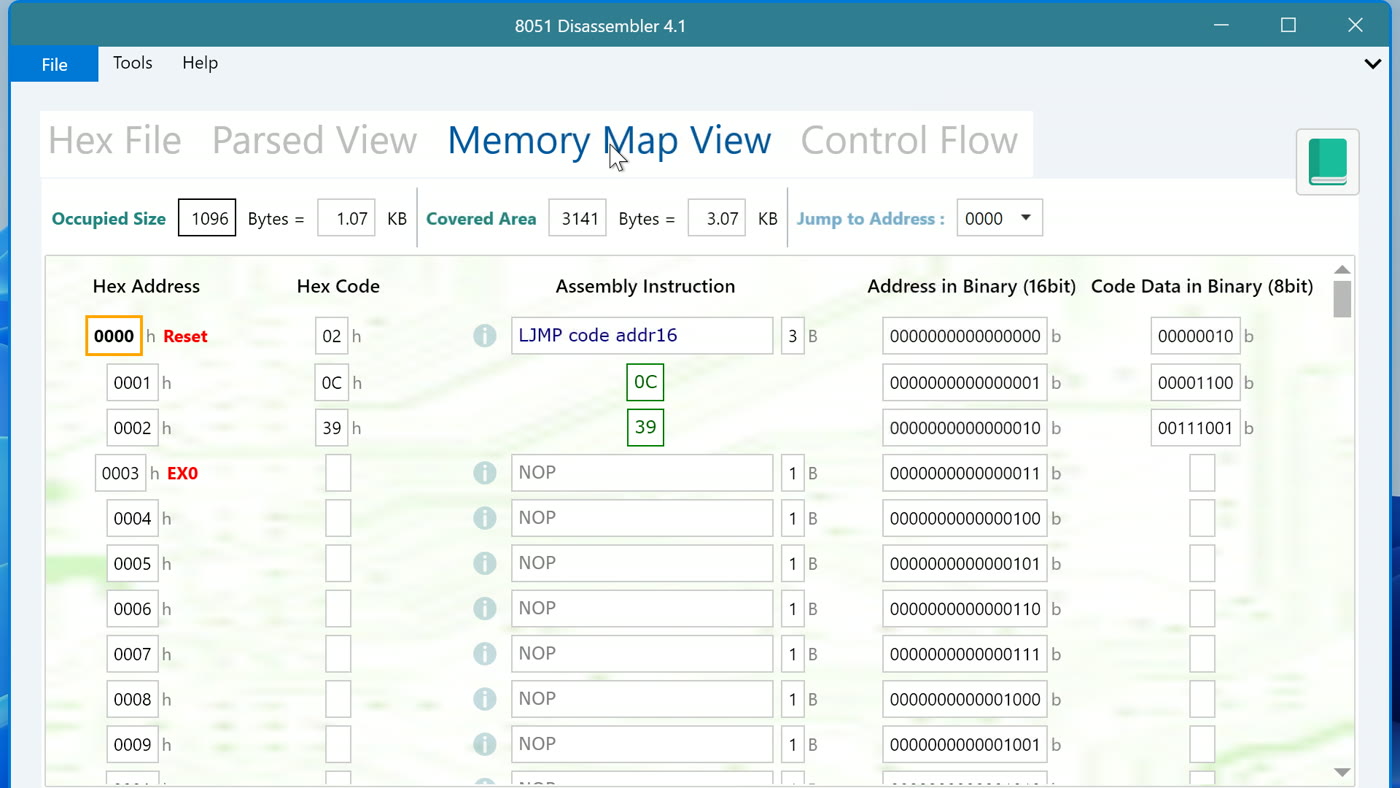Click hex code box 39
Image resolution: width=1400 pixels, height=788 pixels.
click(331, 428)
